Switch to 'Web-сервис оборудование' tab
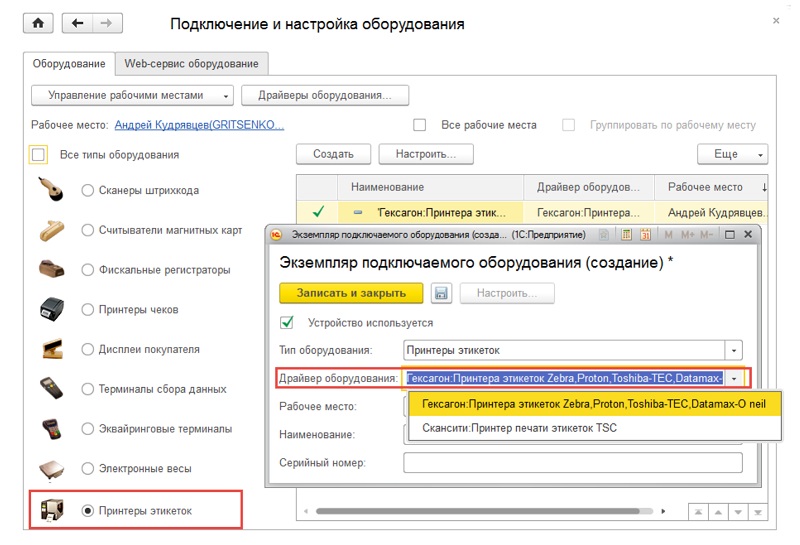This screenshot has width=800, height=545. pyautogui.click(x=191, y=63)
